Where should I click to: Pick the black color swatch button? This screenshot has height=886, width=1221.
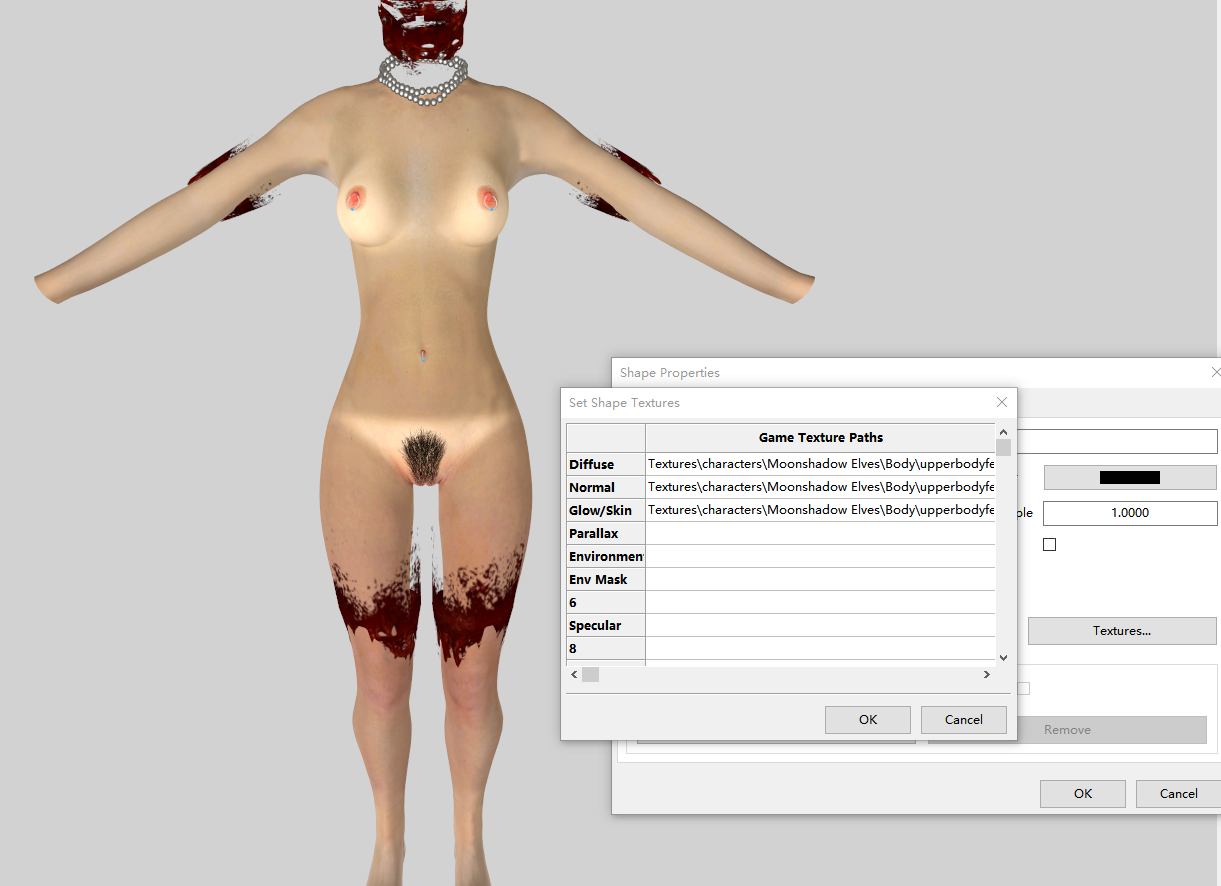click(1130, 477)
